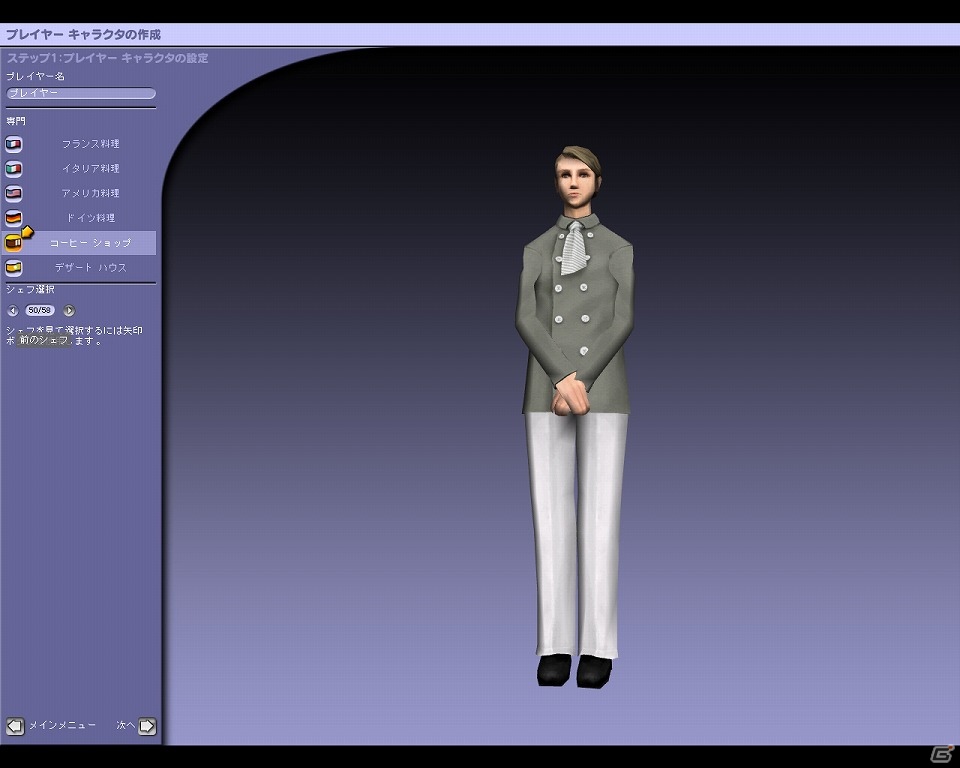
Task: Choose ドイツ料理 specialty label
Action: (x=91, y=218)
